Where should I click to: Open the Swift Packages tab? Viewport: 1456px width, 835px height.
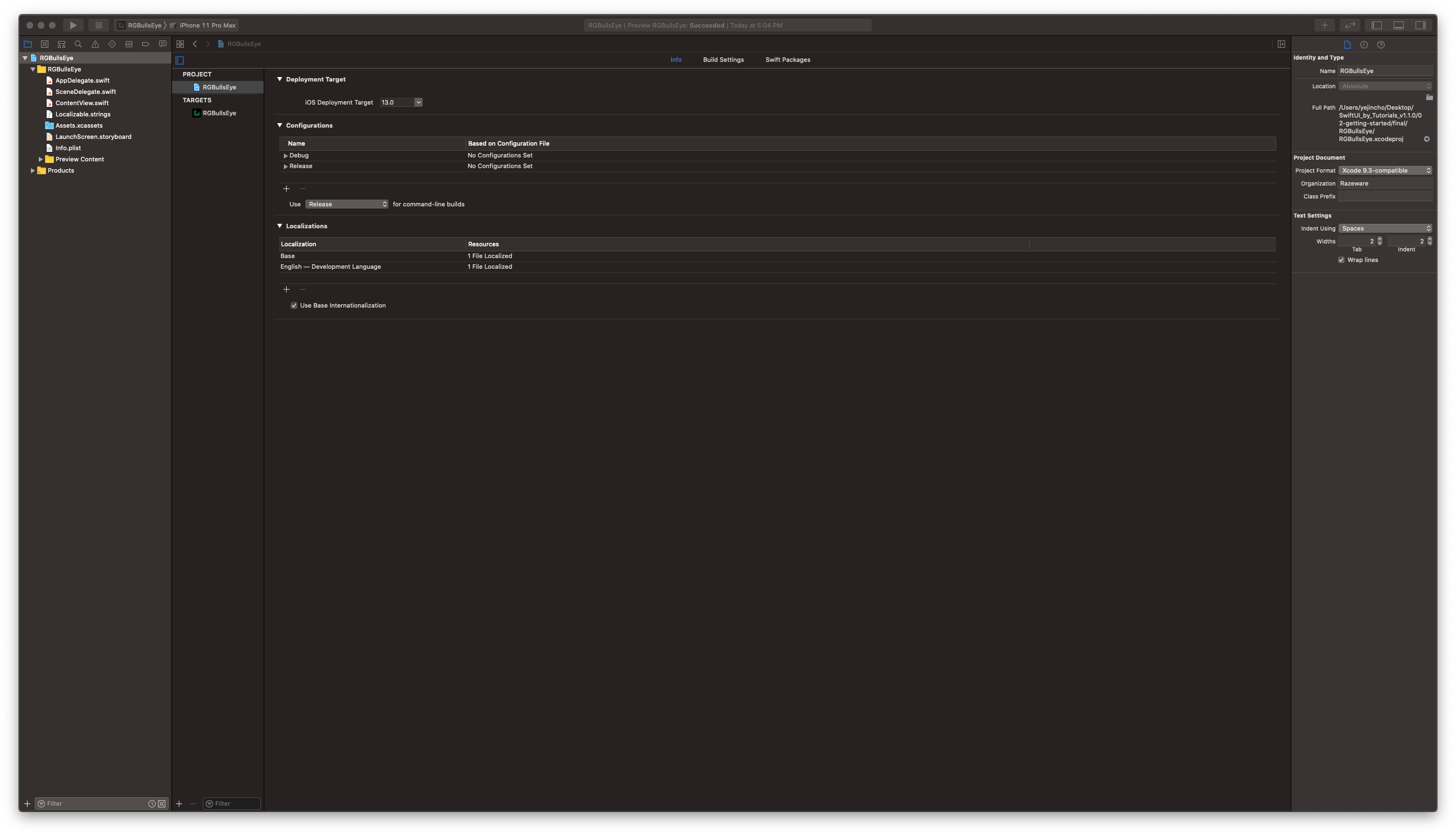pos(787,60)
